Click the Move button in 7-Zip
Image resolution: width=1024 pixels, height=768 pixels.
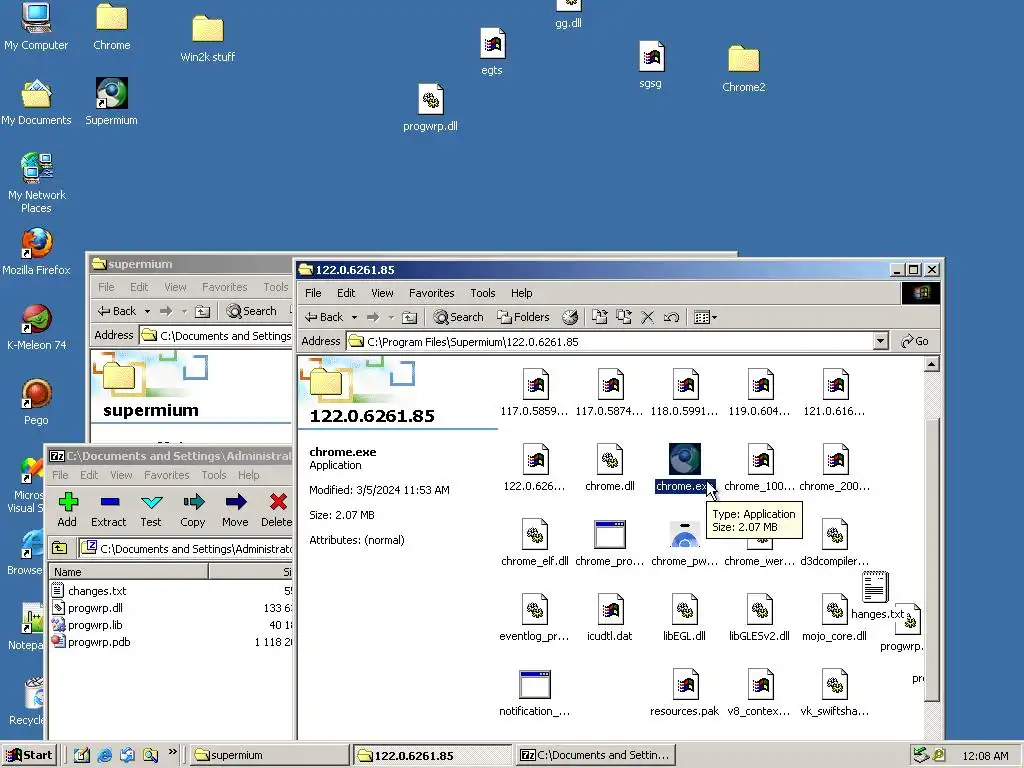(x=235, y=509)
